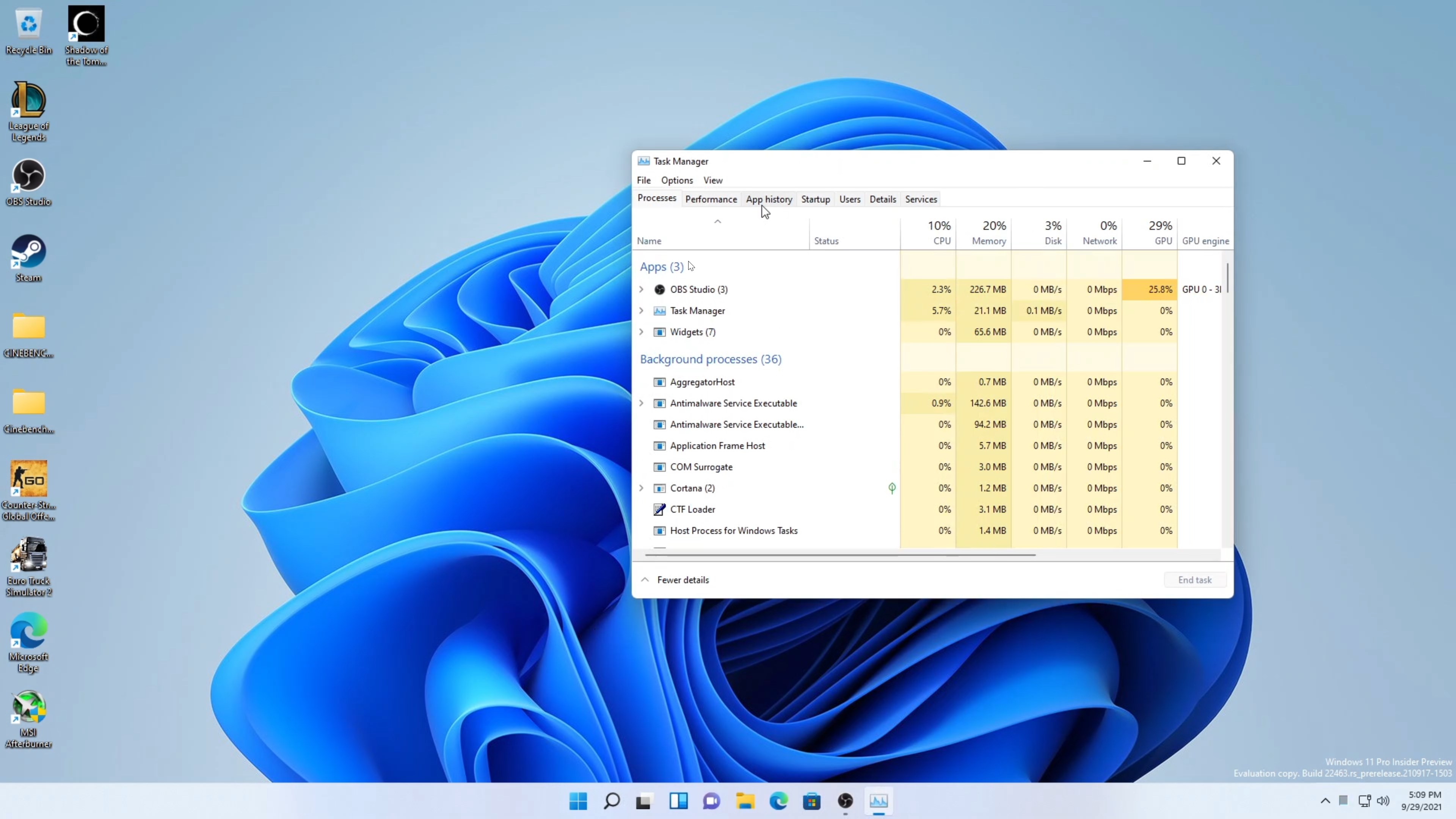Click the Background processes (36) heading
1456x819 pixels.
point(711,359)
